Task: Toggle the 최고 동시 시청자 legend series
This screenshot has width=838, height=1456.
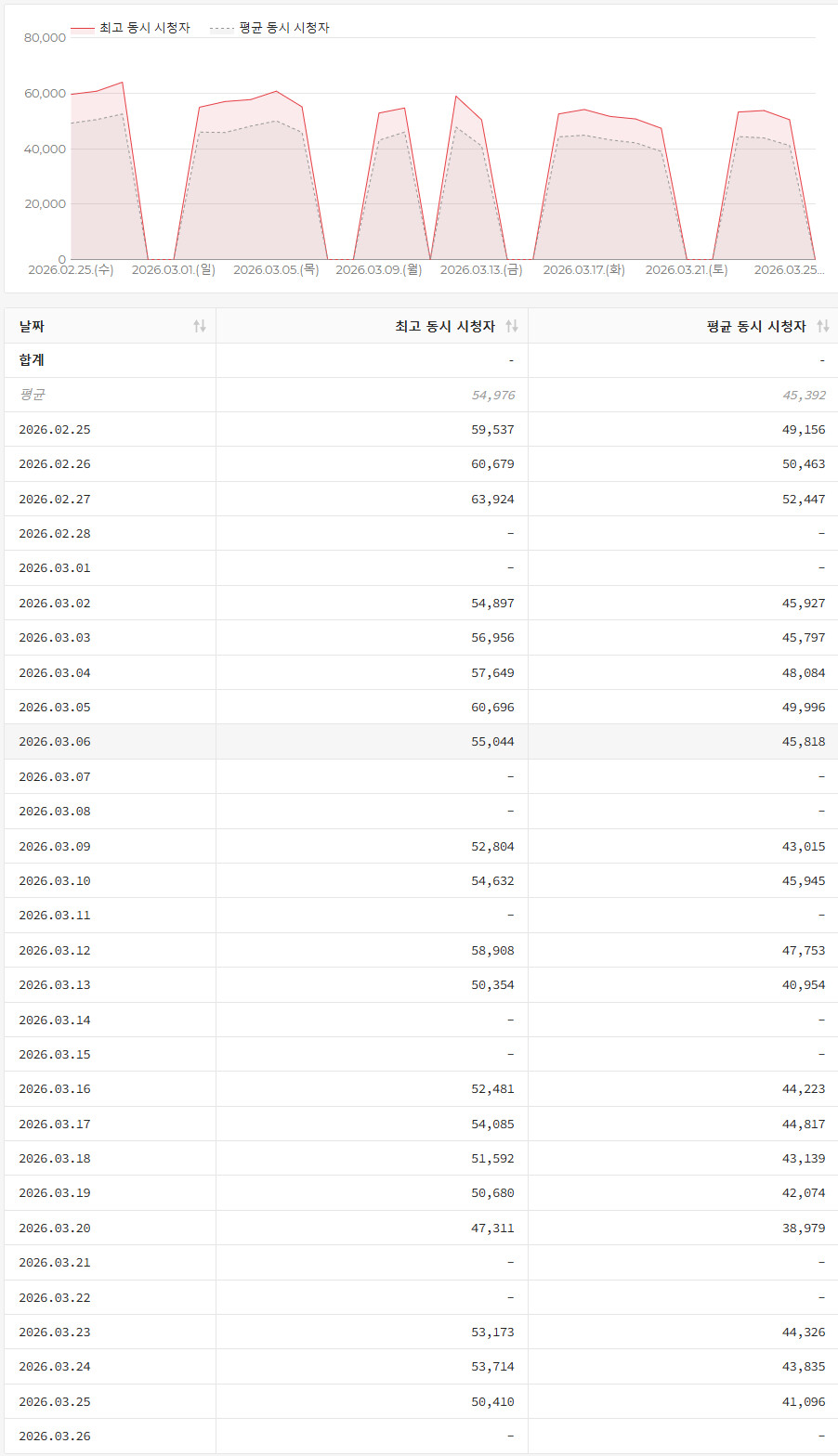Action: 144,28
